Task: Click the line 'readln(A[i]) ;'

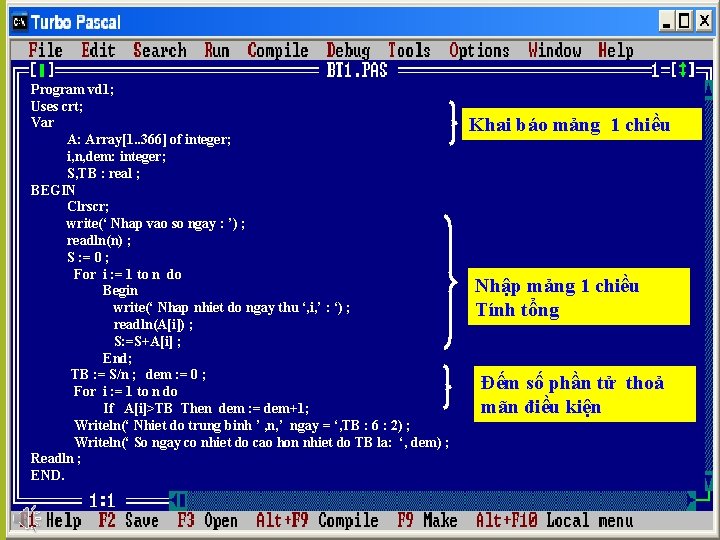Action: click(x=153, y=325)
